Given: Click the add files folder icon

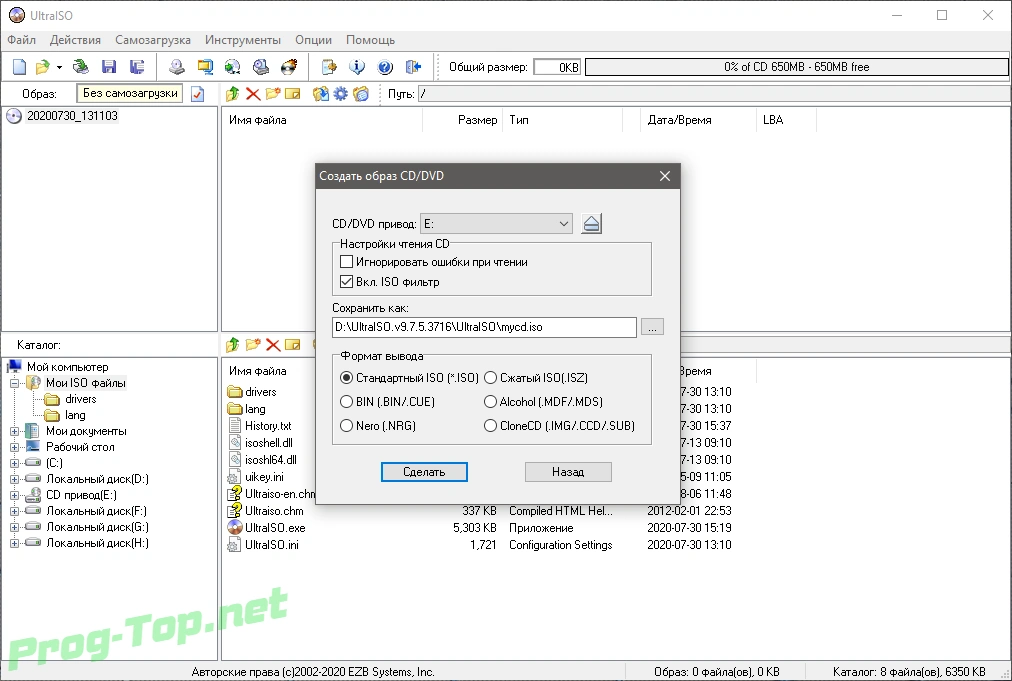Looking at the screenshot, I should click(x=320, y=94).
